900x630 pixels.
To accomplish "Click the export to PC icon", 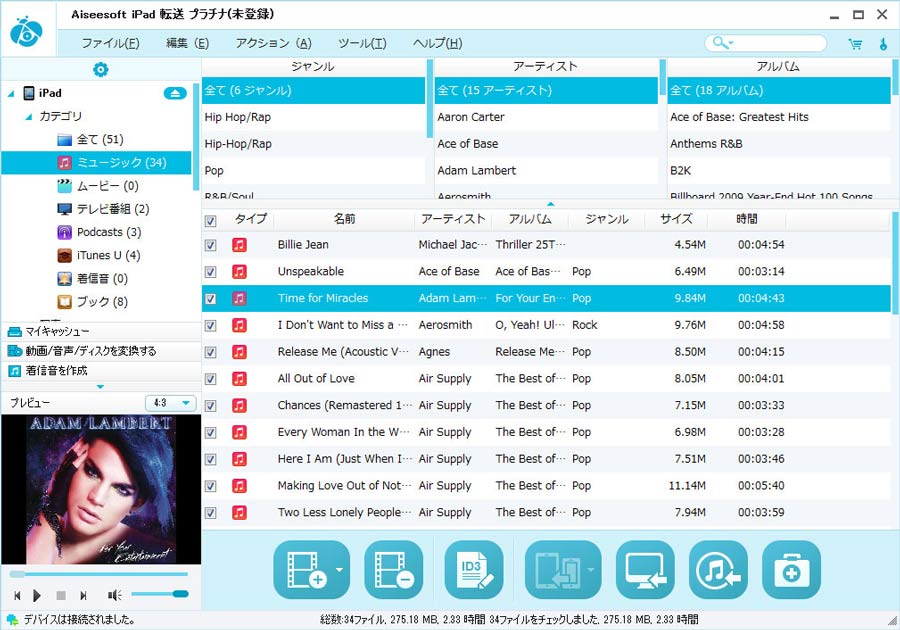I will 645,570.
